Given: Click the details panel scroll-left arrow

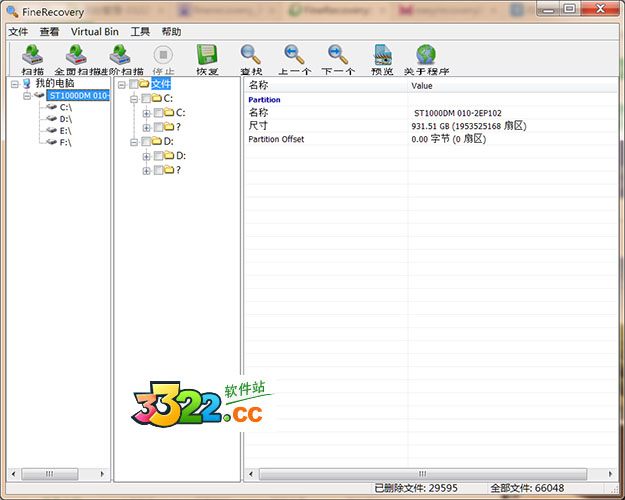Looking at the screenshot, I should (x=251, y=474).
